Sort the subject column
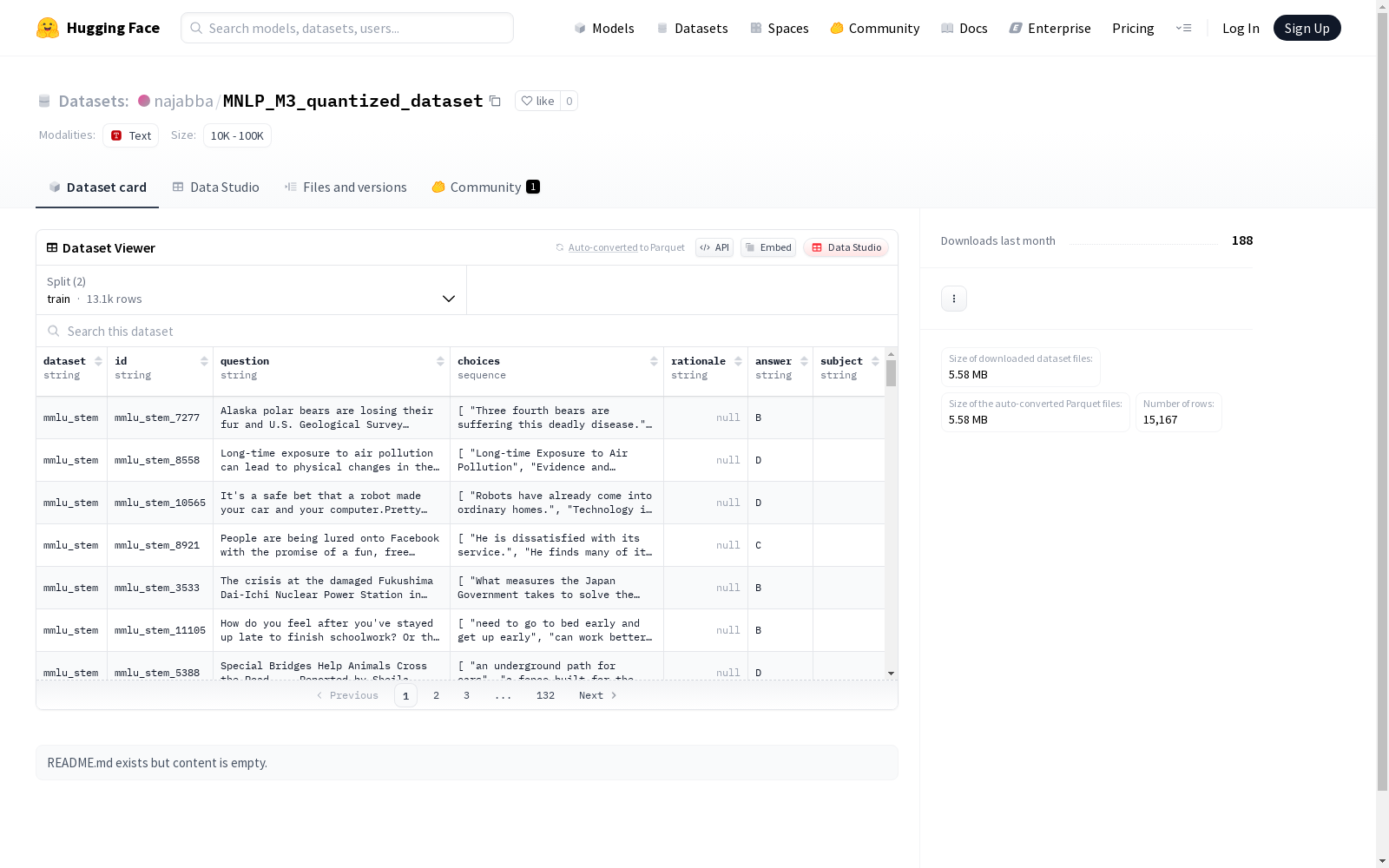This screenshot has height=868, width=1389. click(x=875, y=361)
